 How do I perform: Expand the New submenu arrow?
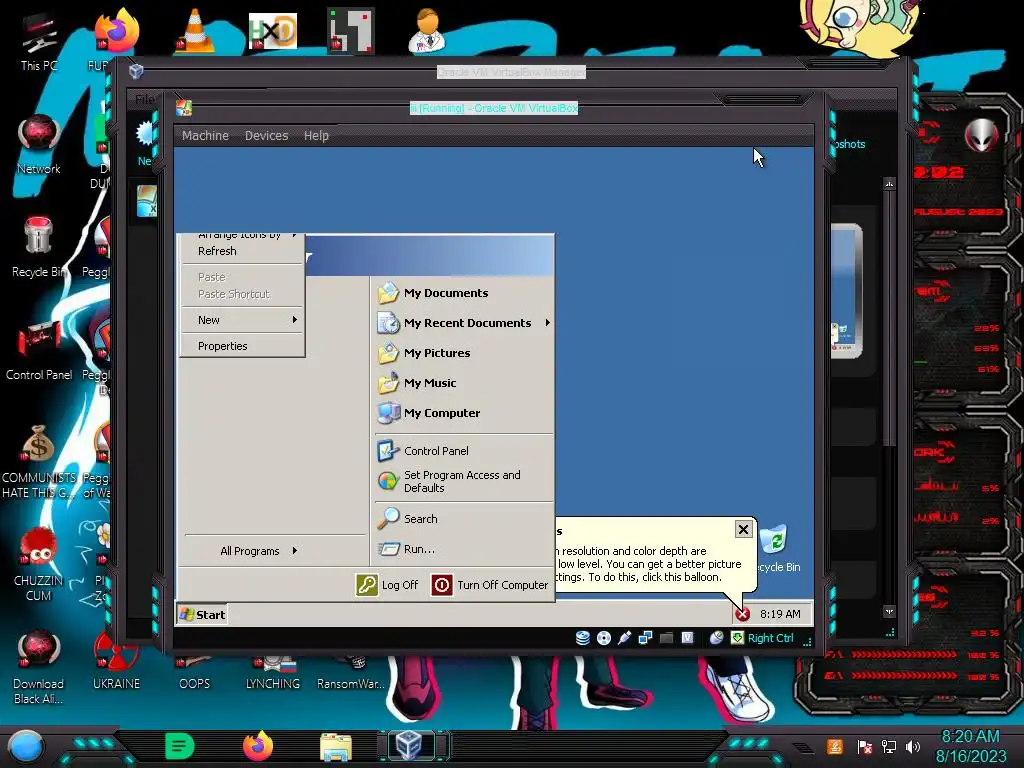295,319
